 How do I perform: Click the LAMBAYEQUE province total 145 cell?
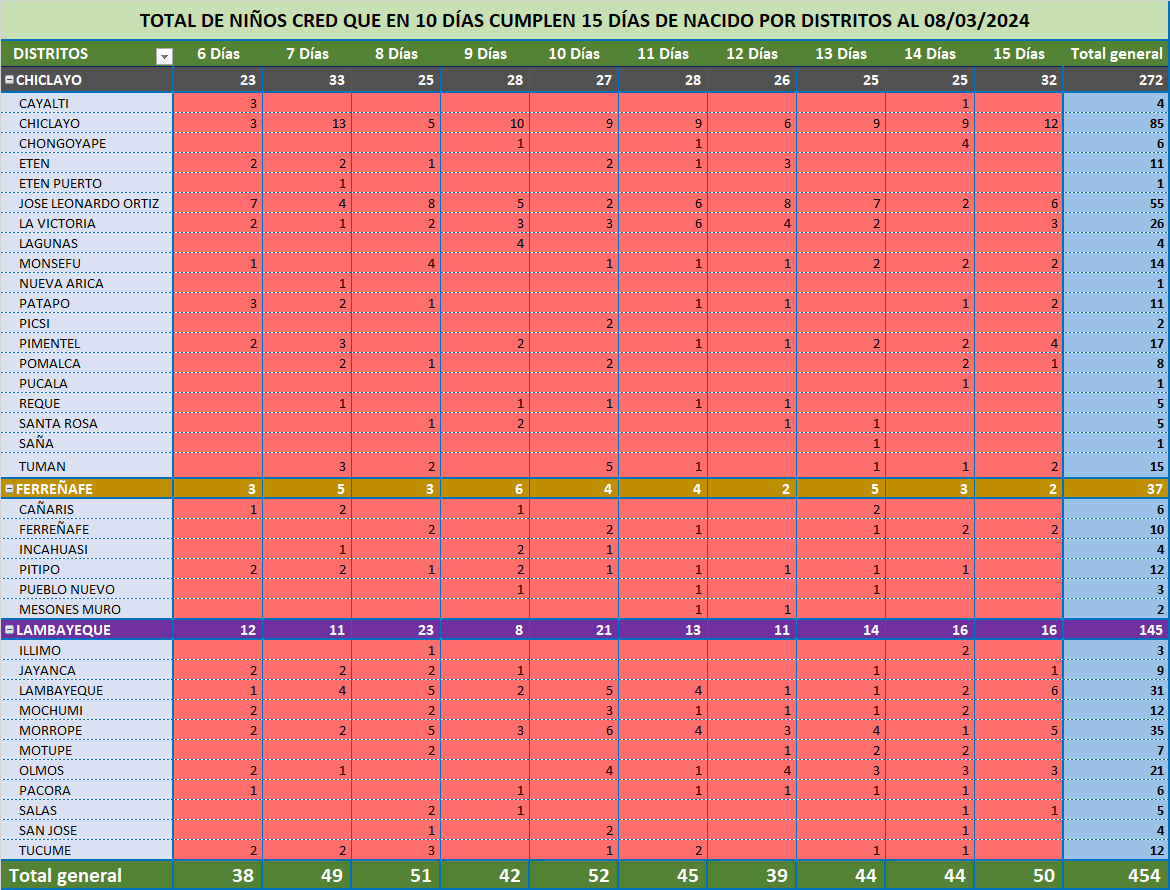1150,630
